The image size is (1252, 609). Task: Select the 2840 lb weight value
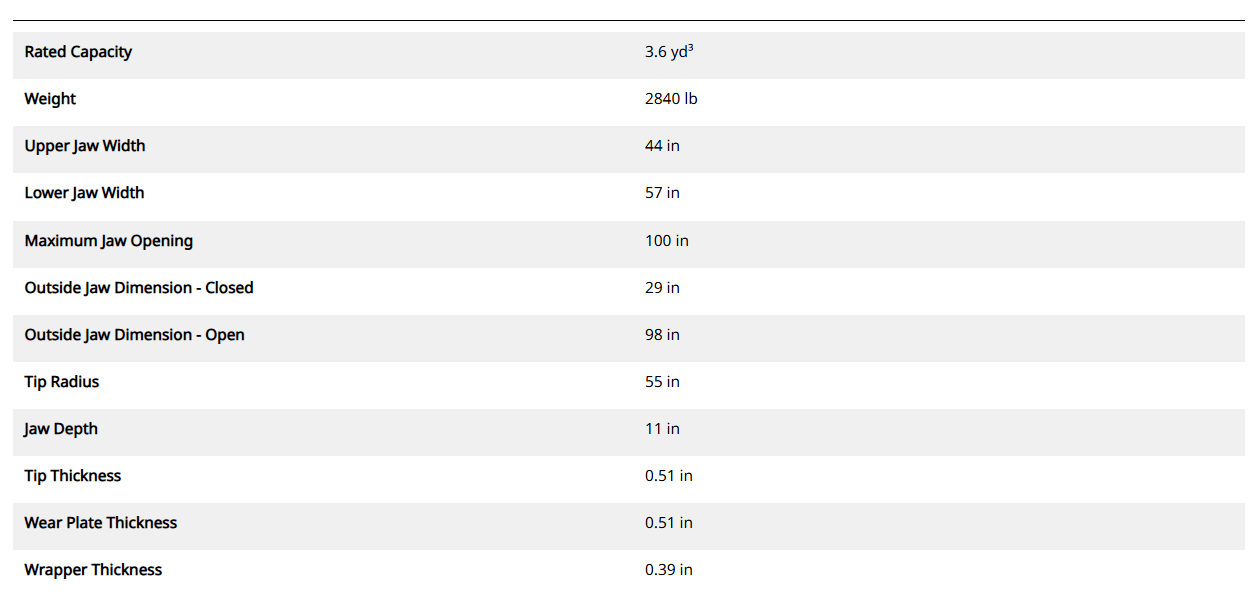pyautogui.click(x=671, y=99)
